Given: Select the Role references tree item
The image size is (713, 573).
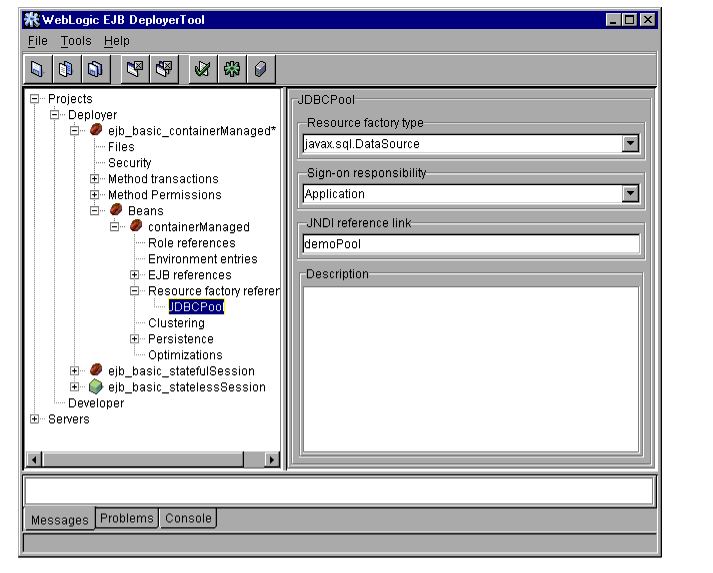Looking at the screenshot, I should click(x=191, y=243).
